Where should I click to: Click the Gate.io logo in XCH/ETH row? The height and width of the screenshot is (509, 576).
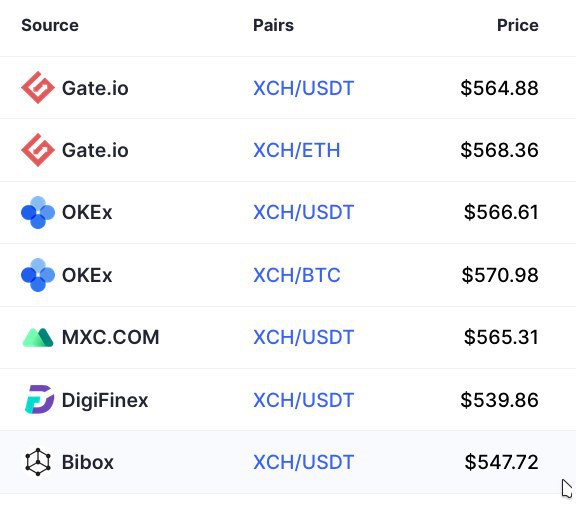pyautogui.click(x=38, y=150)
